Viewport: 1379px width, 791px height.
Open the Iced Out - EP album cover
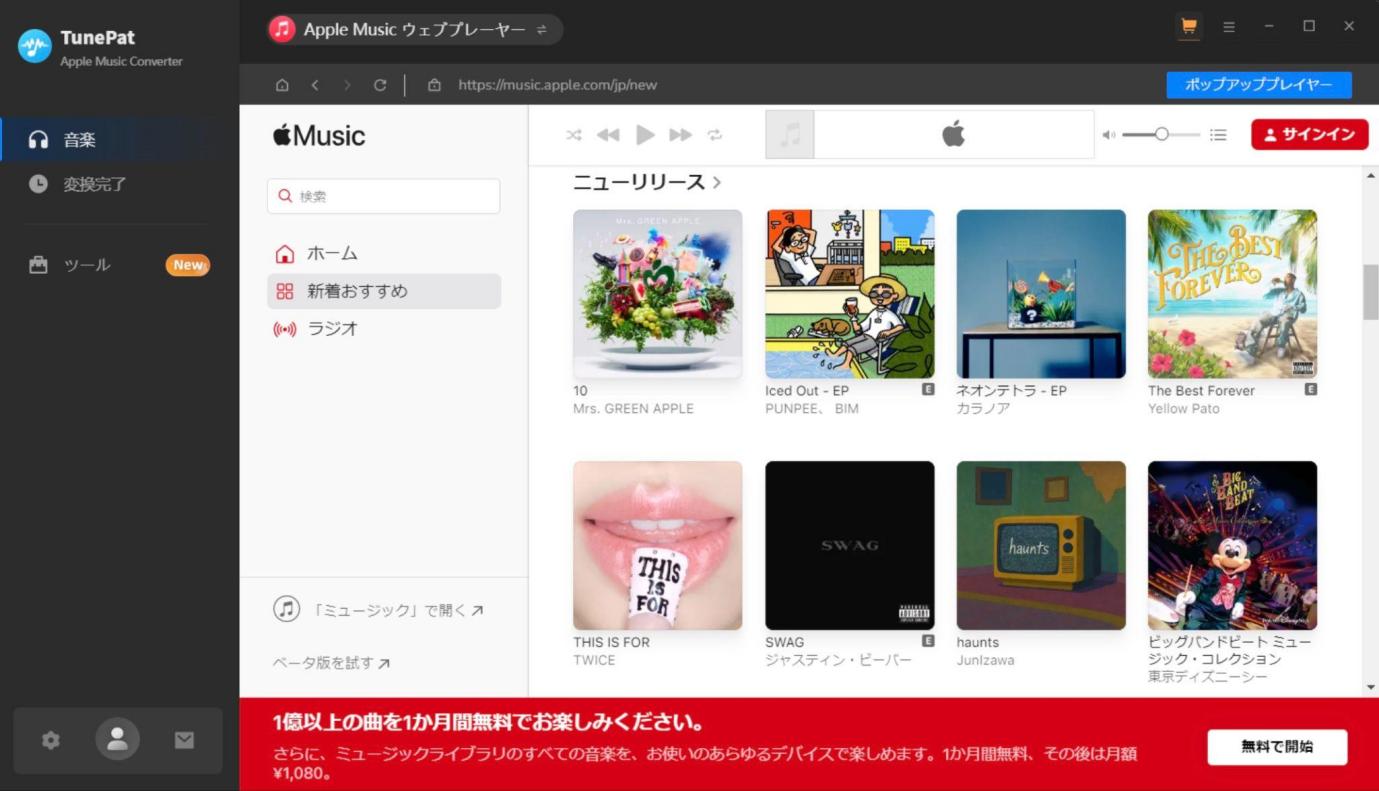click(x=850, y=294)
